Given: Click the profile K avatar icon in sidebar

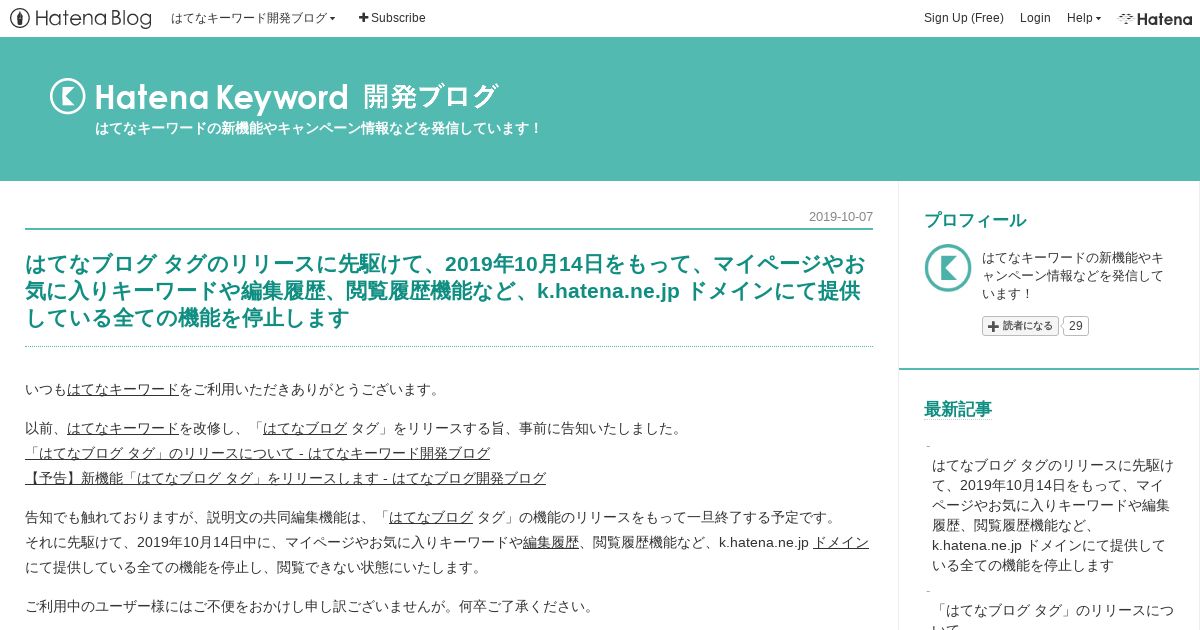Looking at the screenshot, I should coord(948,268).
